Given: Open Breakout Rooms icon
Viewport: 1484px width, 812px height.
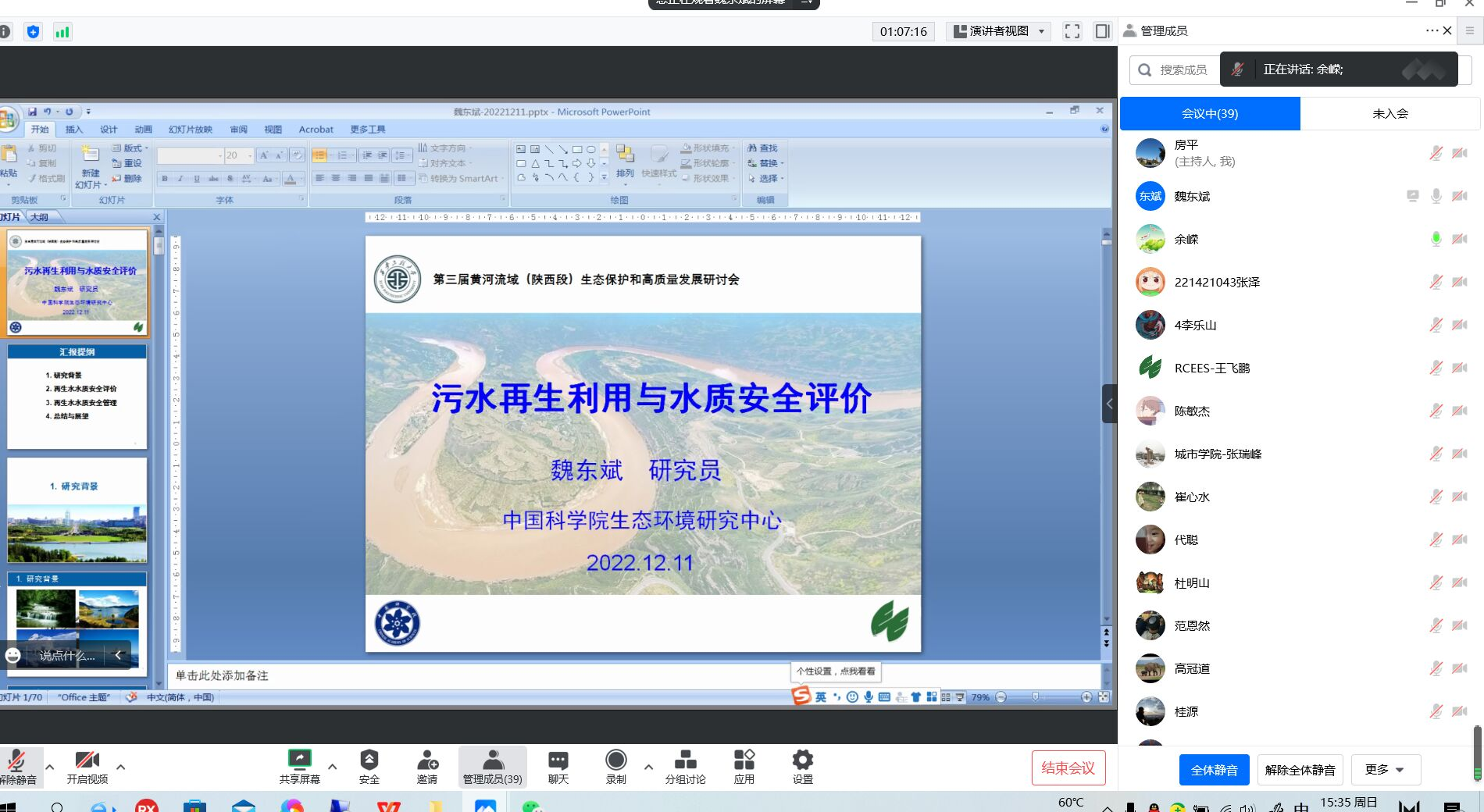Looking at the screenshot, I should coord(685,760).
